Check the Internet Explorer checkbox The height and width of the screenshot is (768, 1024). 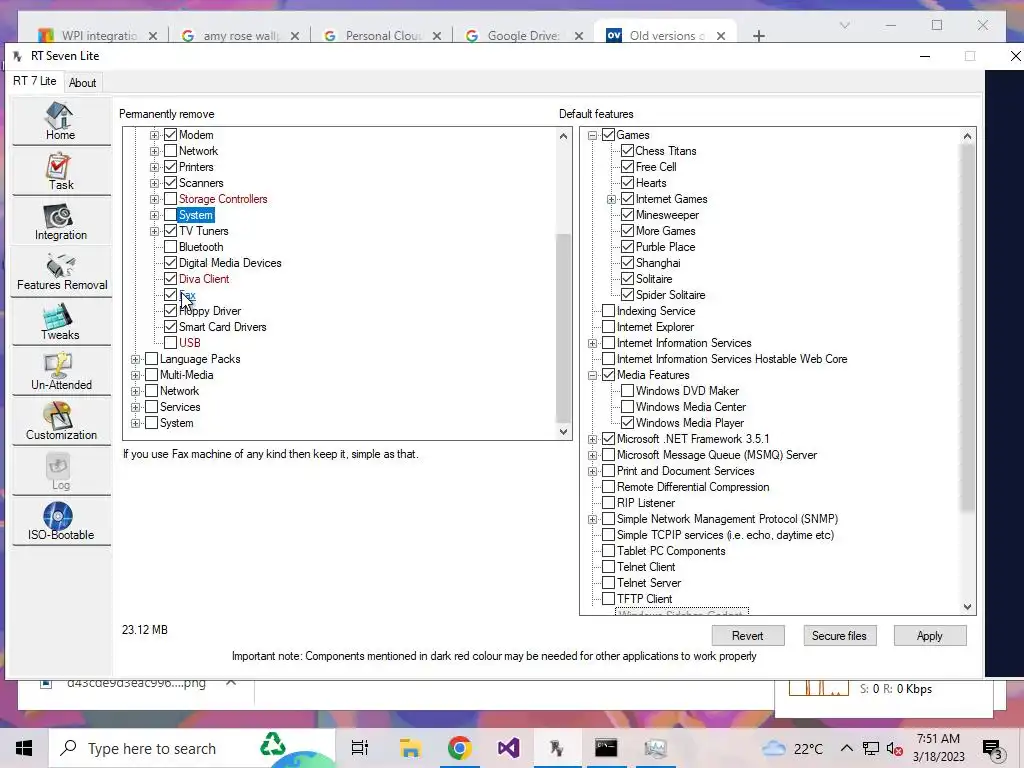point(608,327)
